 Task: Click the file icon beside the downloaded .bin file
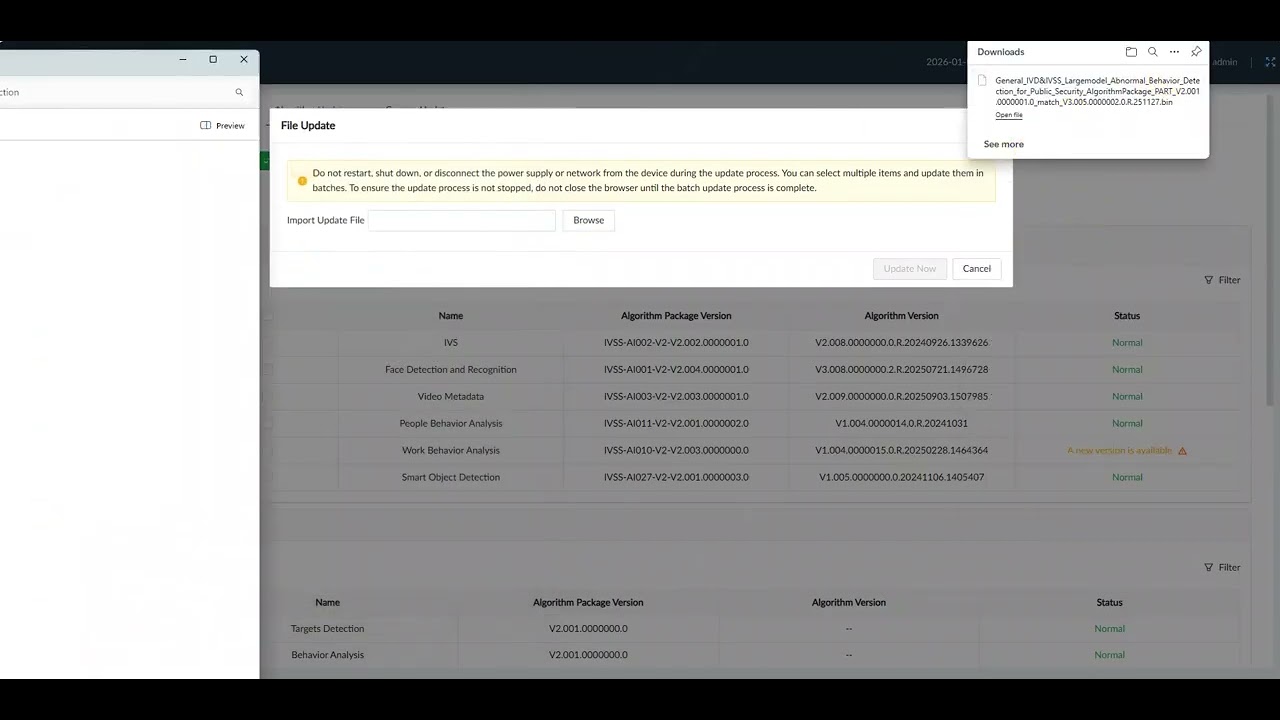click(x=982, y=81)
